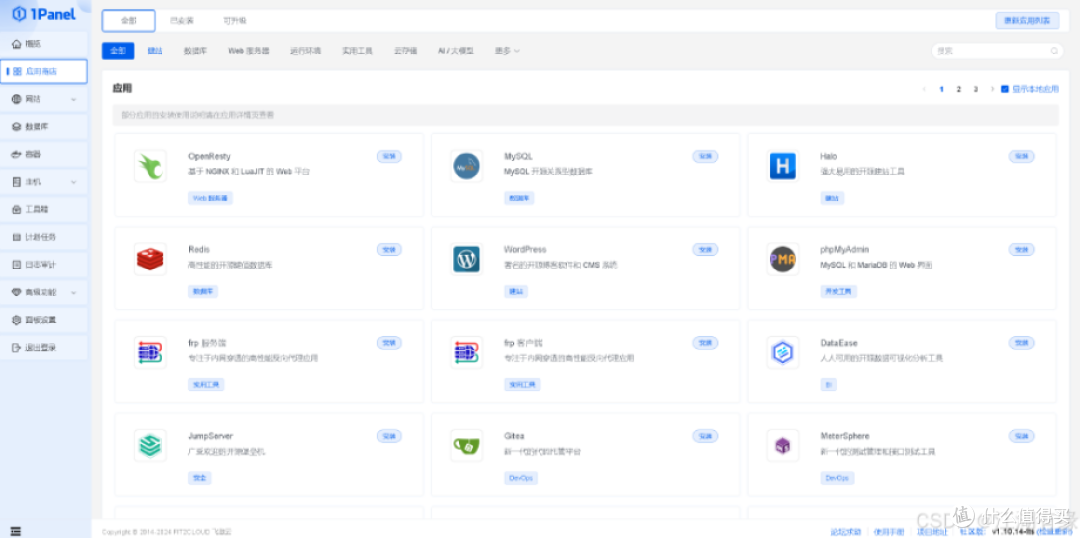Toggle the 显示本地应用 checkbox

pos(1005,89)
